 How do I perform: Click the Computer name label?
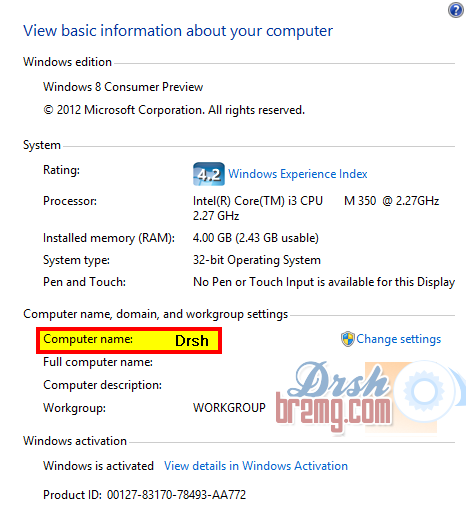point(88,339)
